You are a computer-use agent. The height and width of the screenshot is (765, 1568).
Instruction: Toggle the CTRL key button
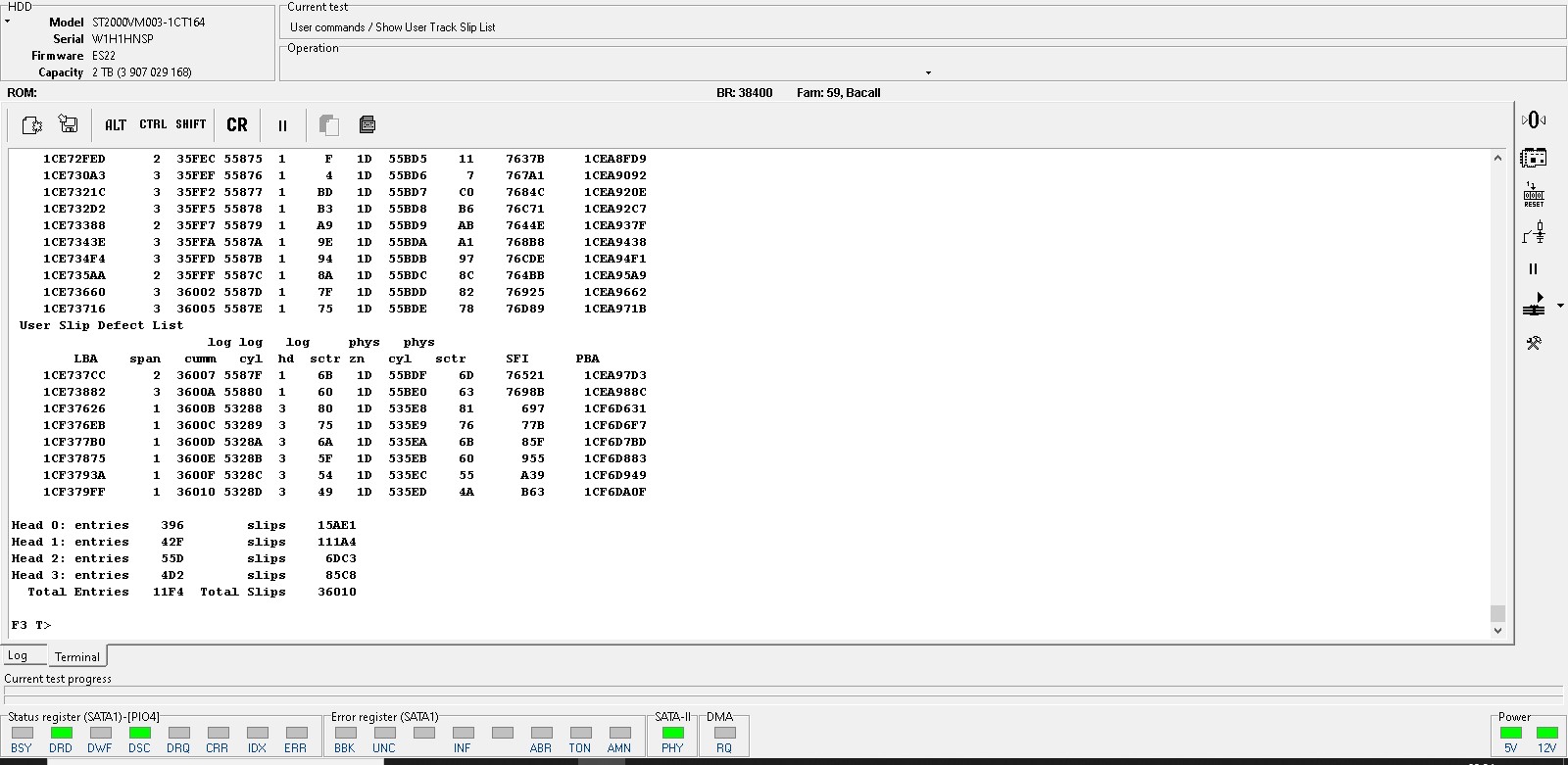(x=153, y=124)
